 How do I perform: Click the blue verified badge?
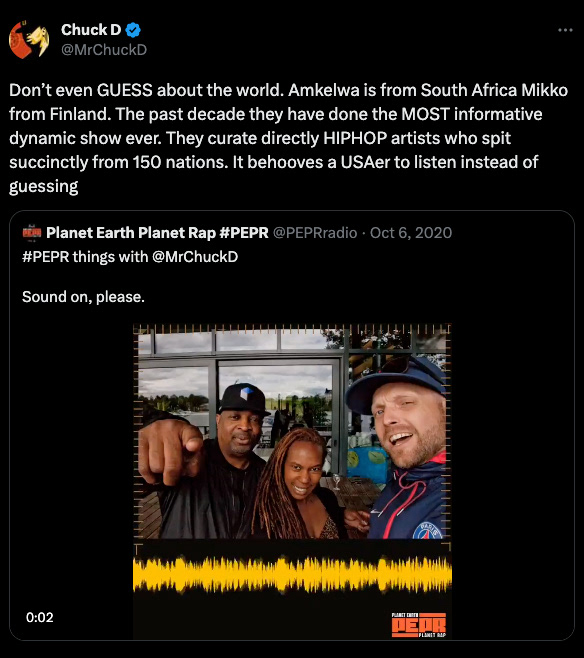(x=133, y=30)
